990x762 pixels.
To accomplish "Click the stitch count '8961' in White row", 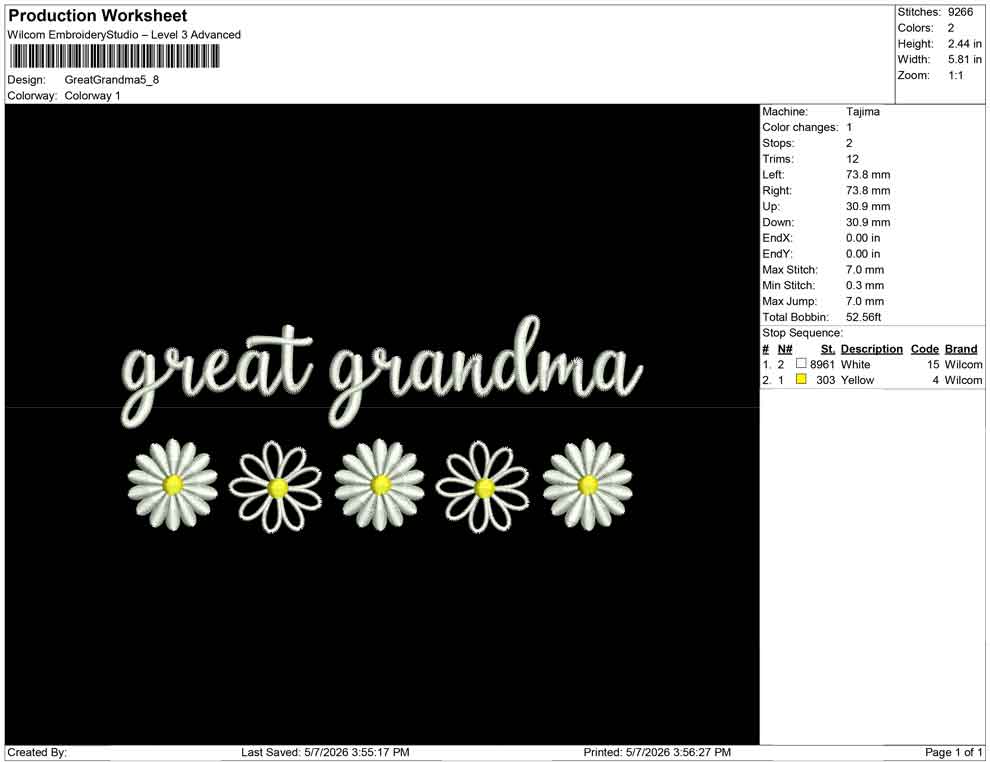I will [x=822, y=364].
